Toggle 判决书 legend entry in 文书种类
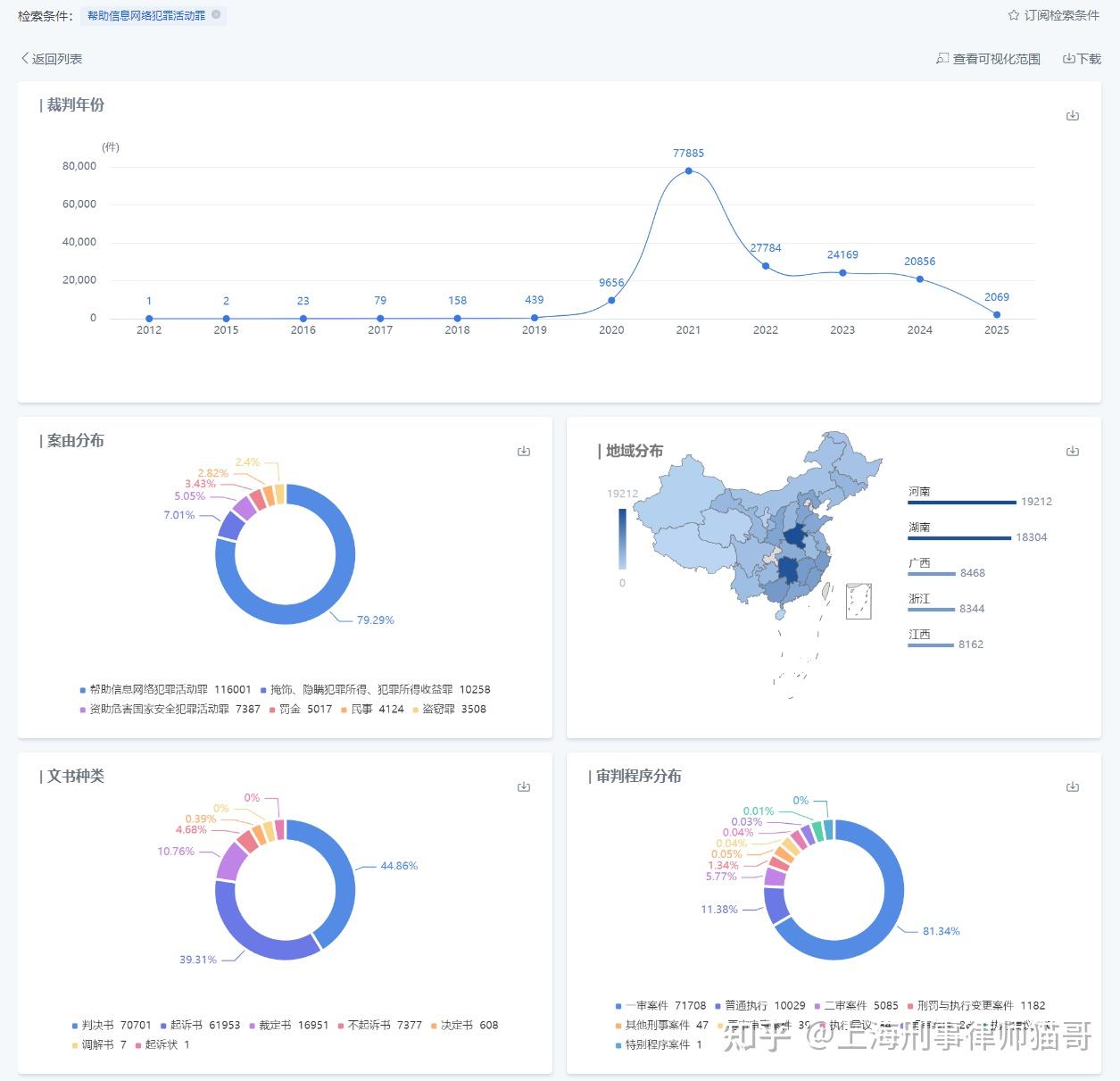Image resolution: width=1120 pixels, height=1081 pixels. coord(112,1026)
